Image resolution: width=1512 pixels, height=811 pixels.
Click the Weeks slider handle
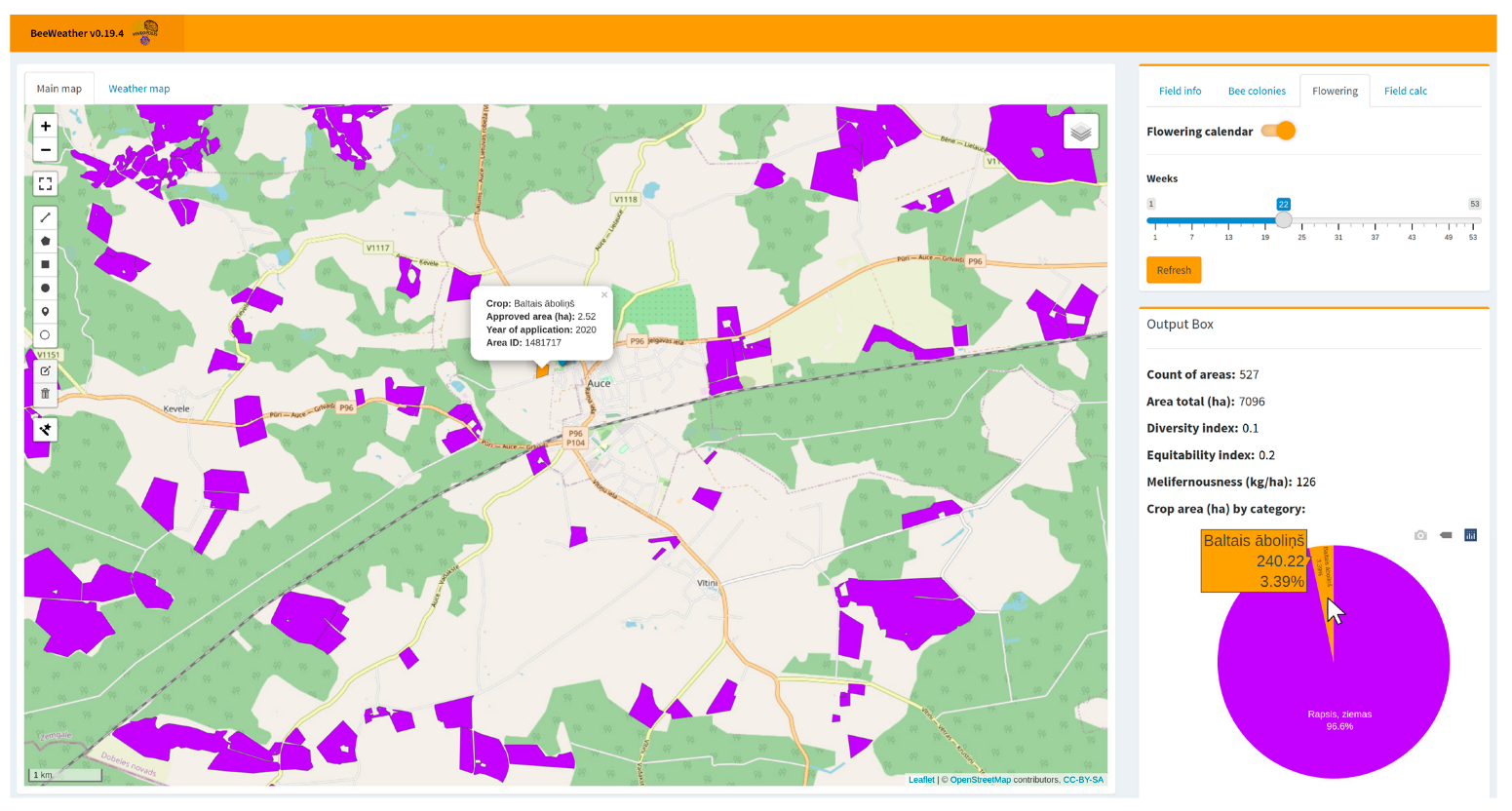[1284, 220]
